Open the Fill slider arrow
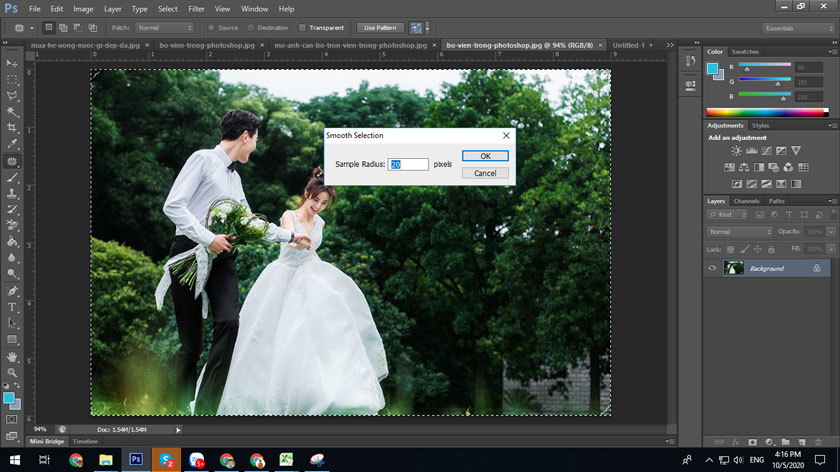This screenshot has height=472, width=840. 831,249
